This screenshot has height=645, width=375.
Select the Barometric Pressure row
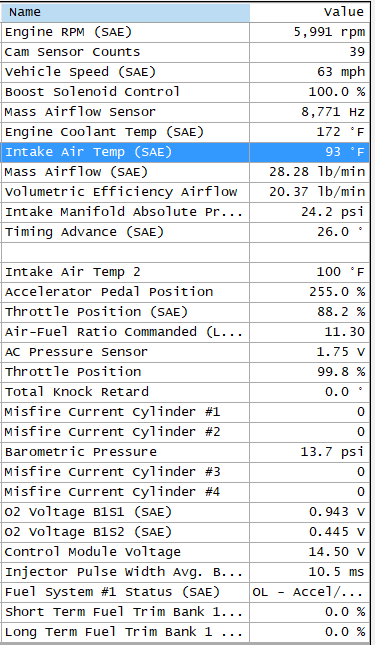(185, 452)
